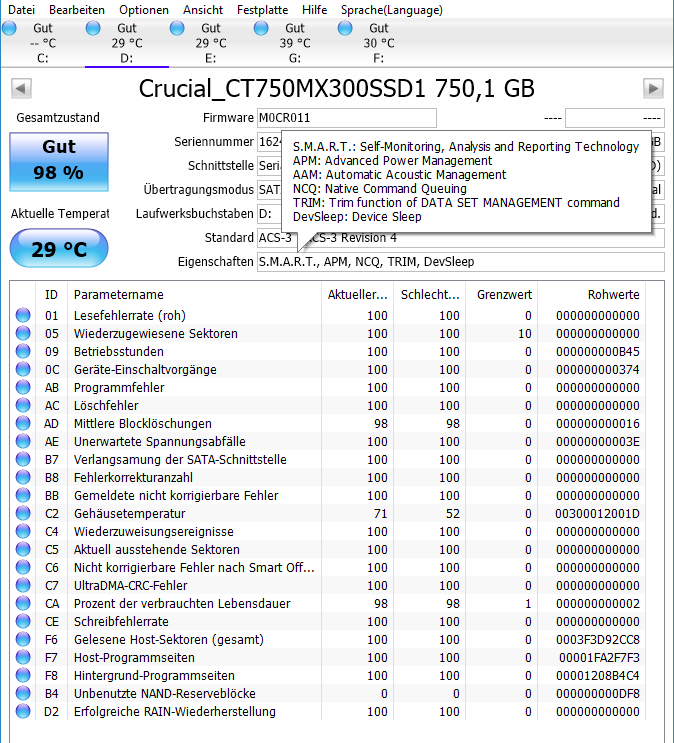Screen dimensions: 674x743
Task: Click status icon for Erfolgreiche RAIN-Wiederherstellung
Action: coord(23,711)
